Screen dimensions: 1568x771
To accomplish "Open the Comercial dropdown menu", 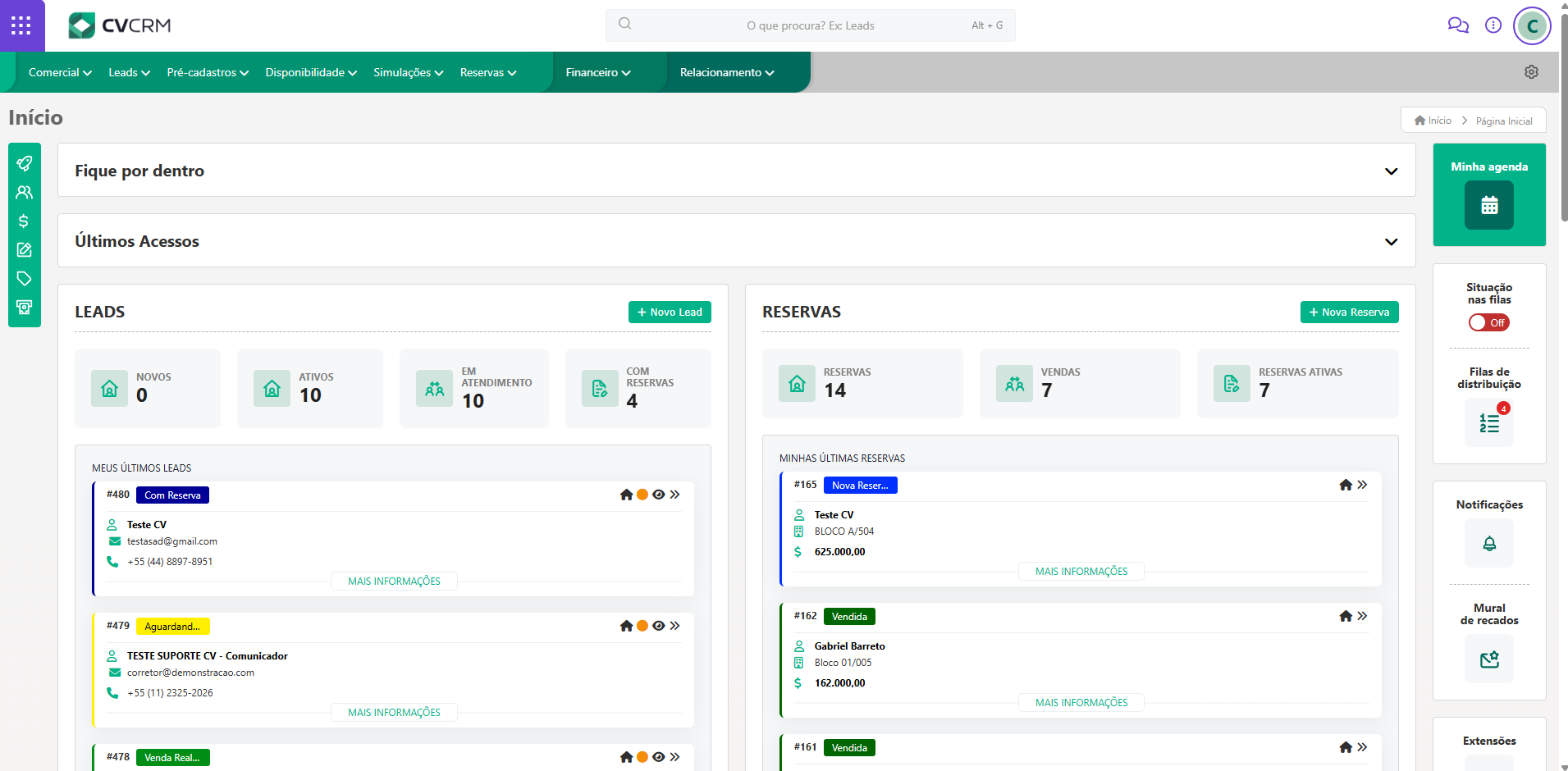I will [60, 72].
